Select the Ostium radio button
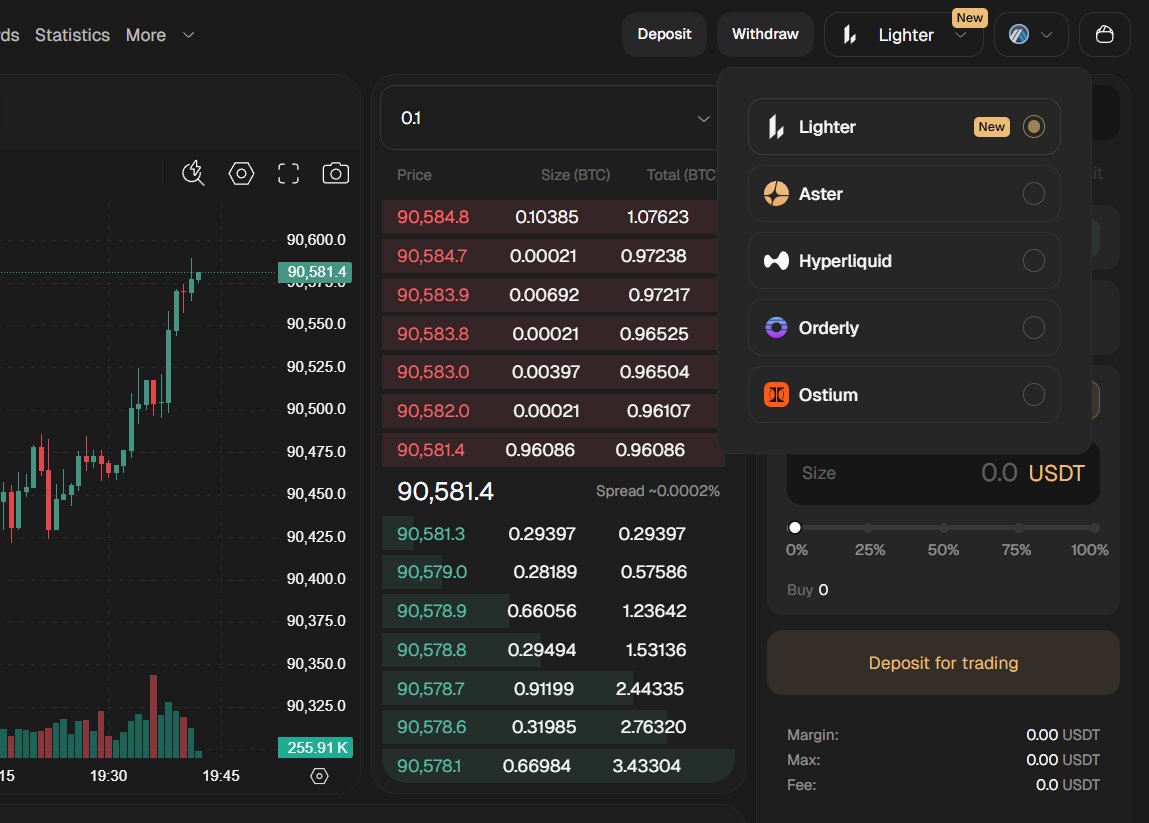1149x823 pixels. tap(1033, 394)
